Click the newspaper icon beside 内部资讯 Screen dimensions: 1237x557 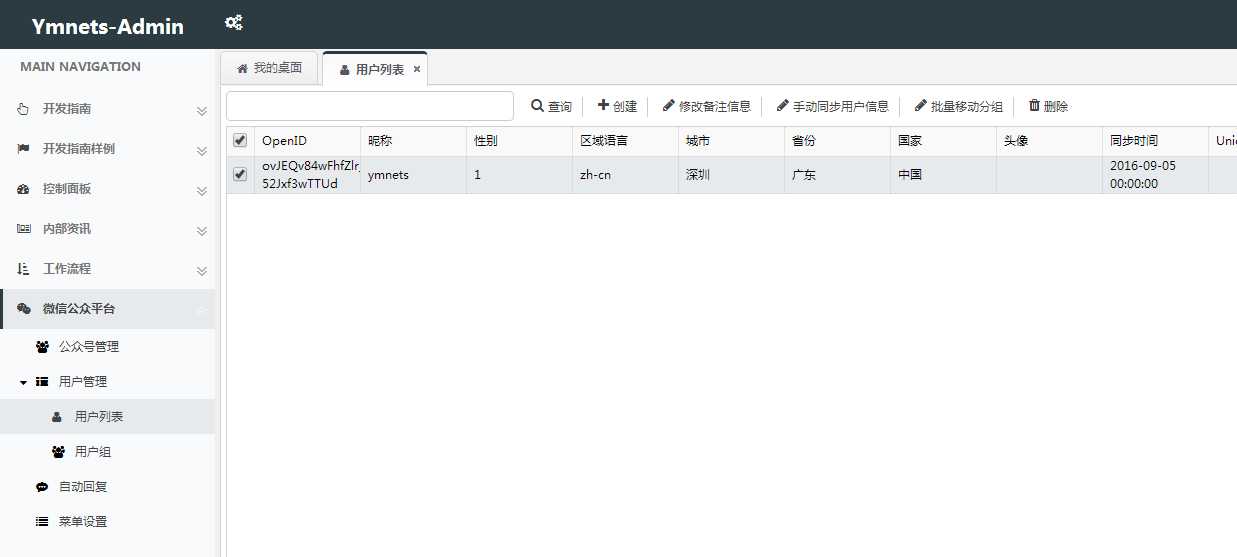tap(23, 229)
